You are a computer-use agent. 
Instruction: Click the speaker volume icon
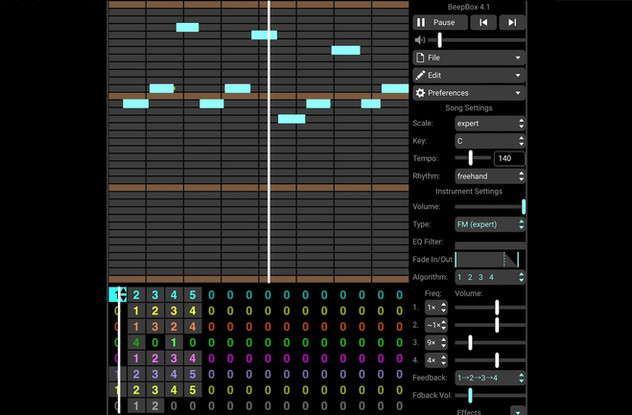point(420,40)
